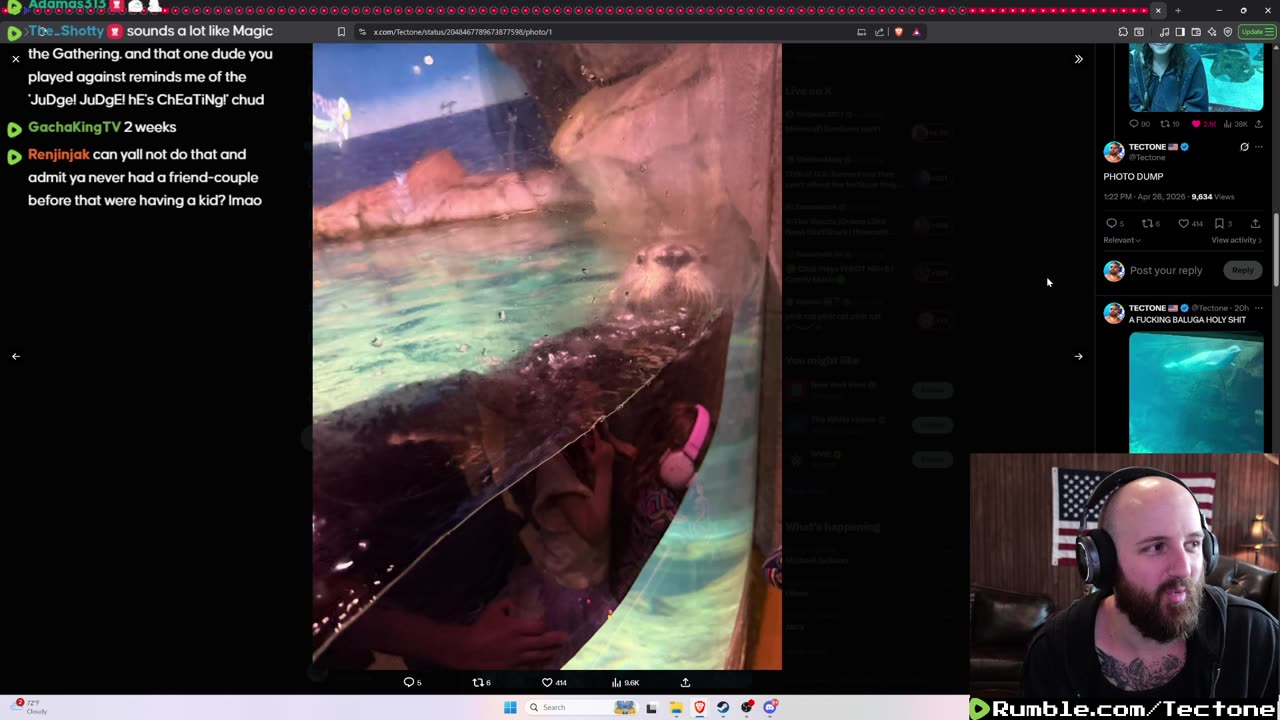Go to the next photo using right arrow
1280x720 pixels.
1078,356
